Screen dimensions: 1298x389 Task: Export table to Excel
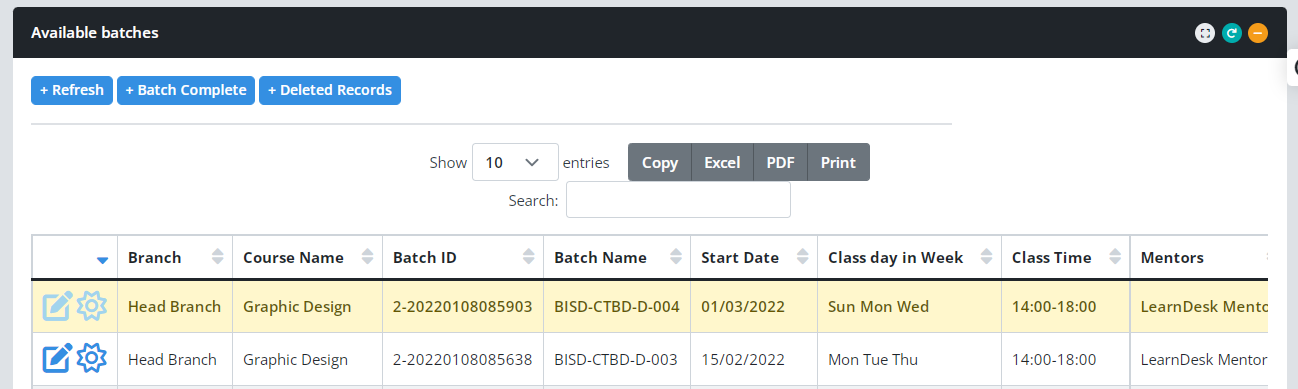click(x=722, y=162)
